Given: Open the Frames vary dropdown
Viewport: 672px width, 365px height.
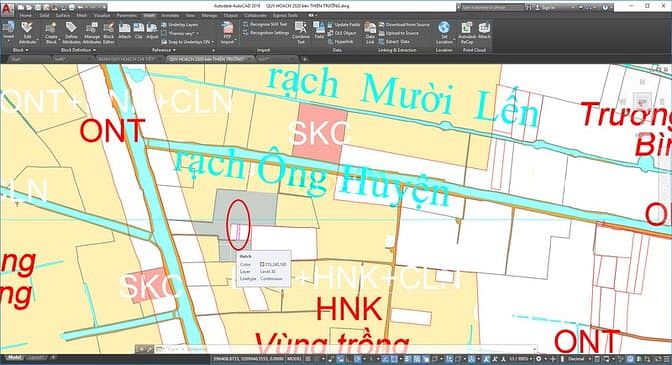Looking at the screenshot, I should coord(180,33).
